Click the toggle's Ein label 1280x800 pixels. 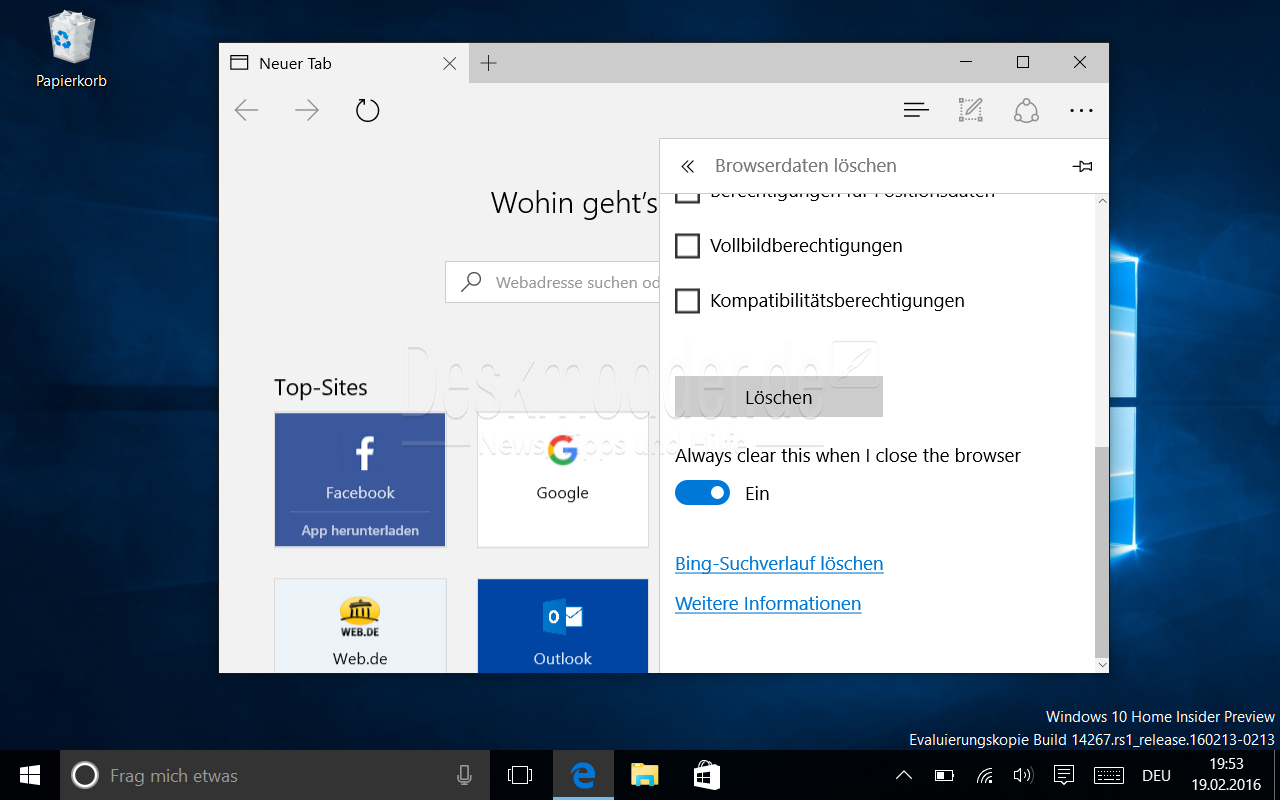coord(757,493)
